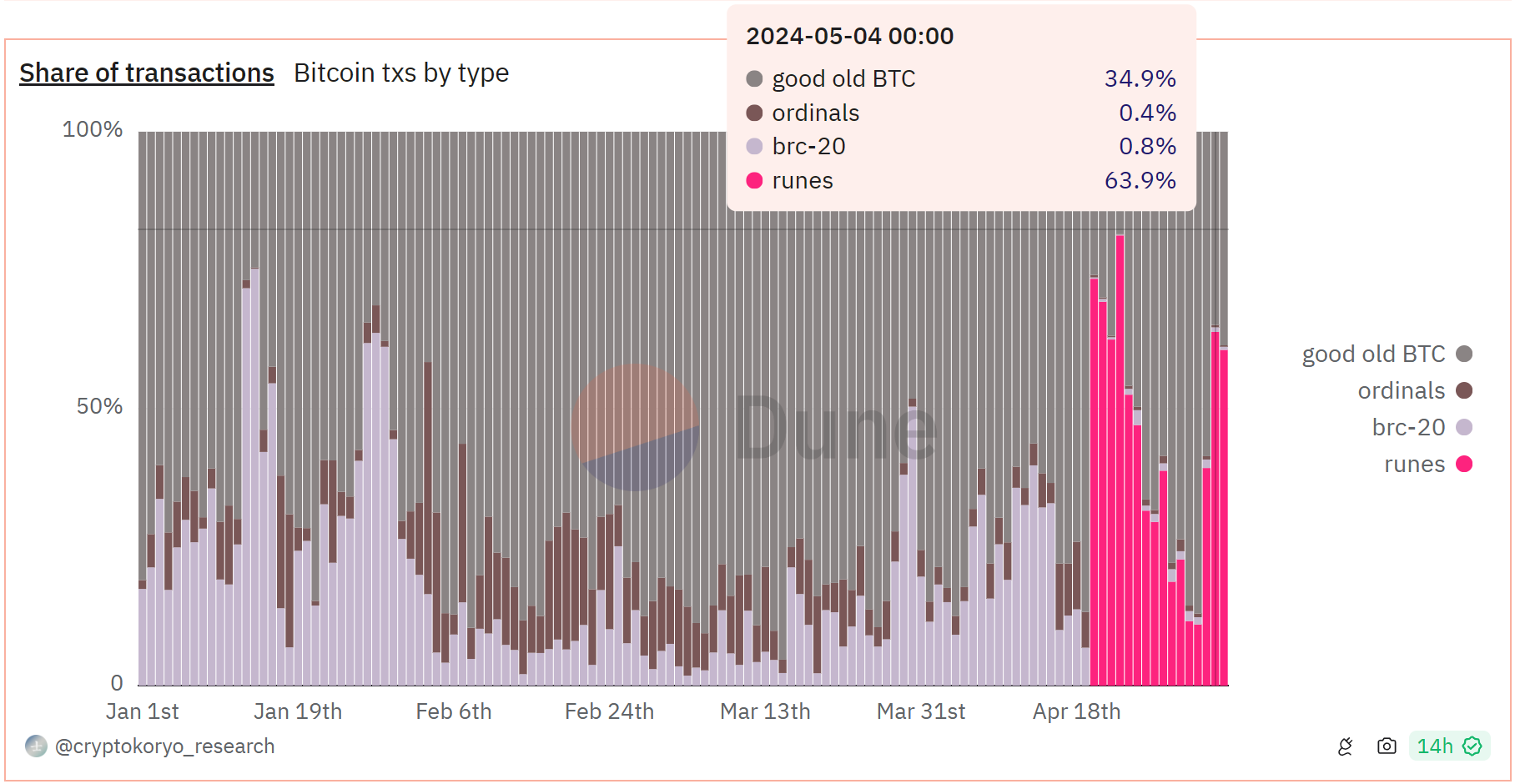Toggle runes series in the legend
1515x784 pixels.
pos(1414,465)
